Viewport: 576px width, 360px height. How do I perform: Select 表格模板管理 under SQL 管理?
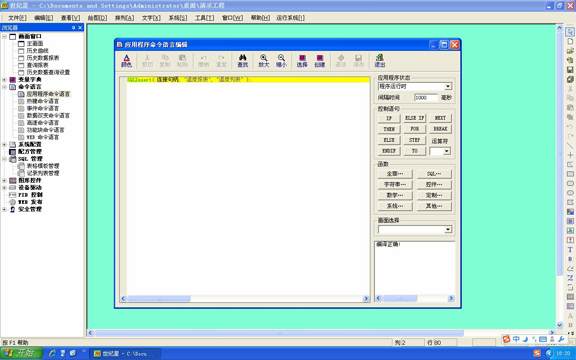43,166
